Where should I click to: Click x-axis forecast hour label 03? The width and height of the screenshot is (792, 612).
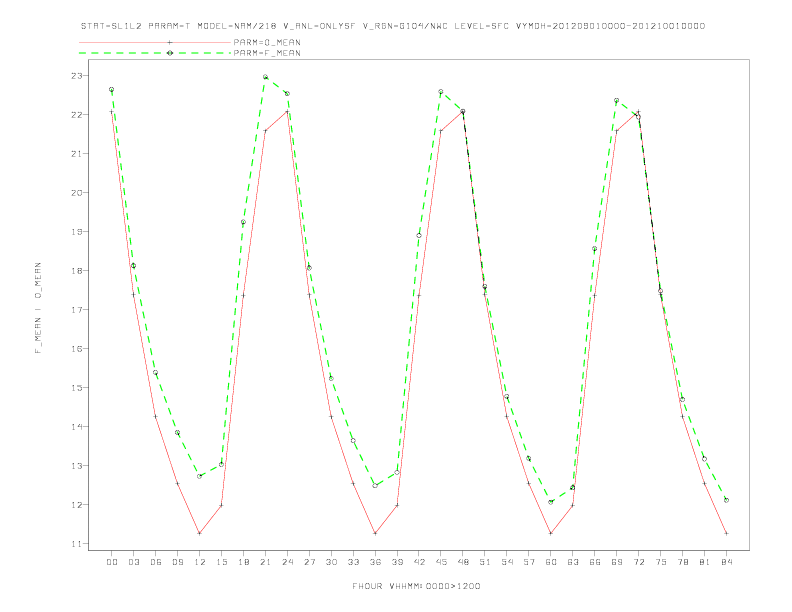(133, 562)
